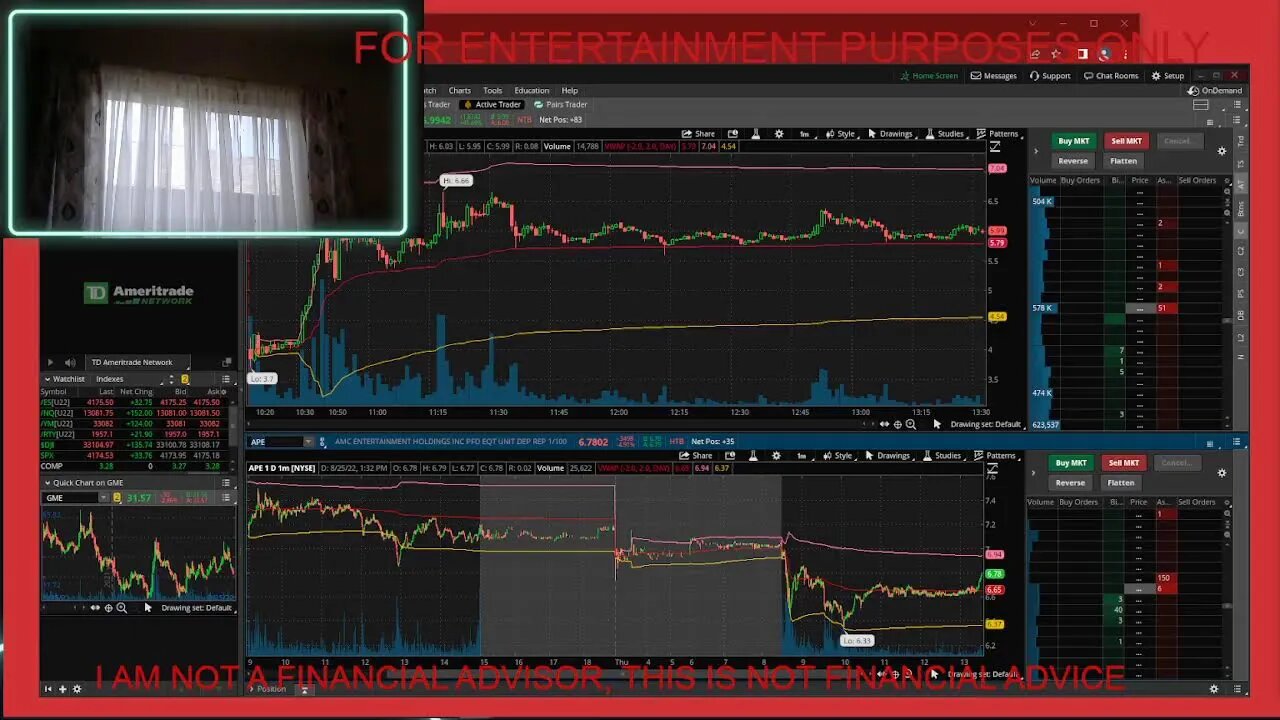
Task: Switch to Tools tab
Action: pos(492,90)
